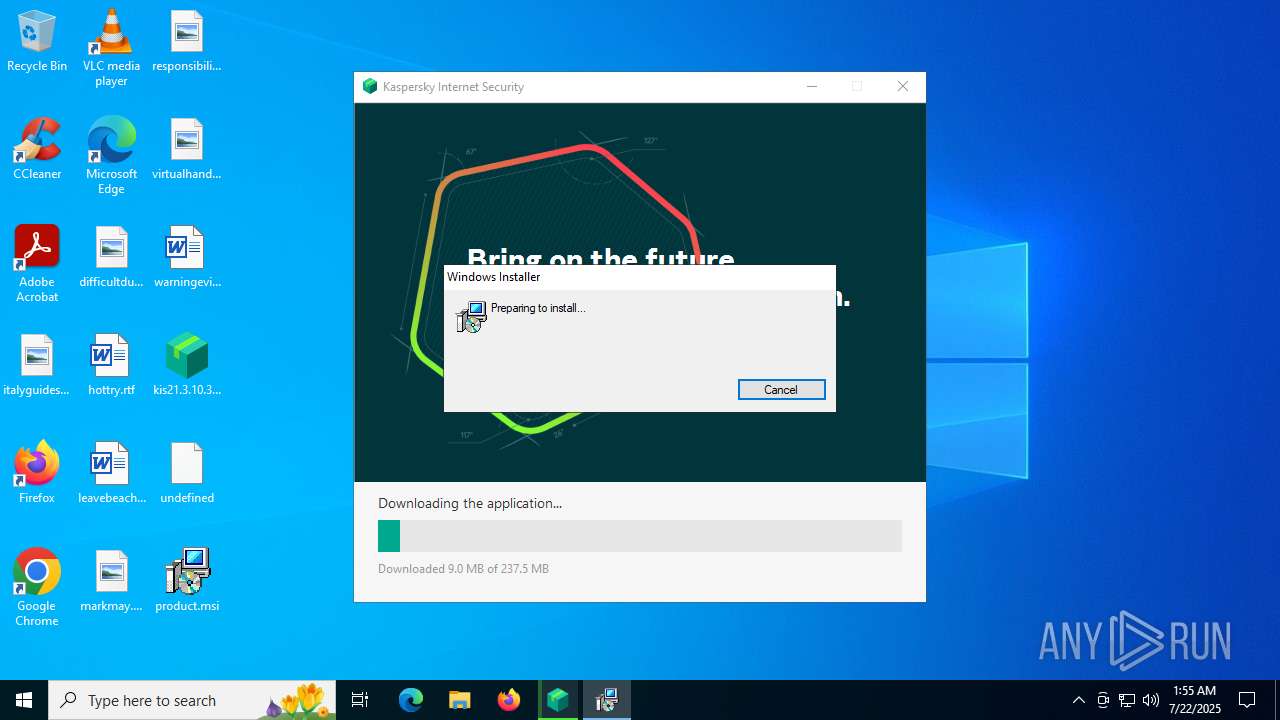The height and width of the screenshot is (720, 1280).
Task: Select the CCleaner desktop shortcut
Action: click(37, 150)
